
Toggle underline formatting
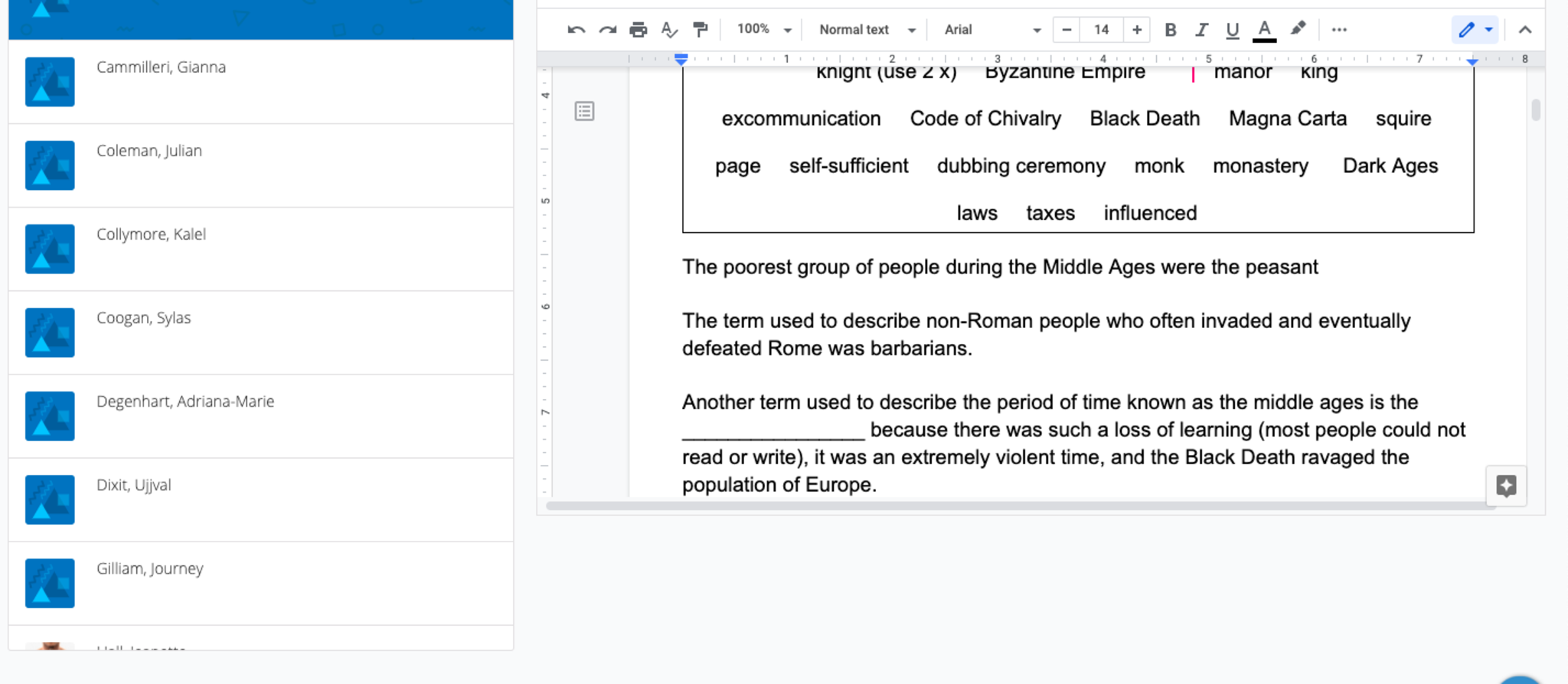click(1232, 30)
